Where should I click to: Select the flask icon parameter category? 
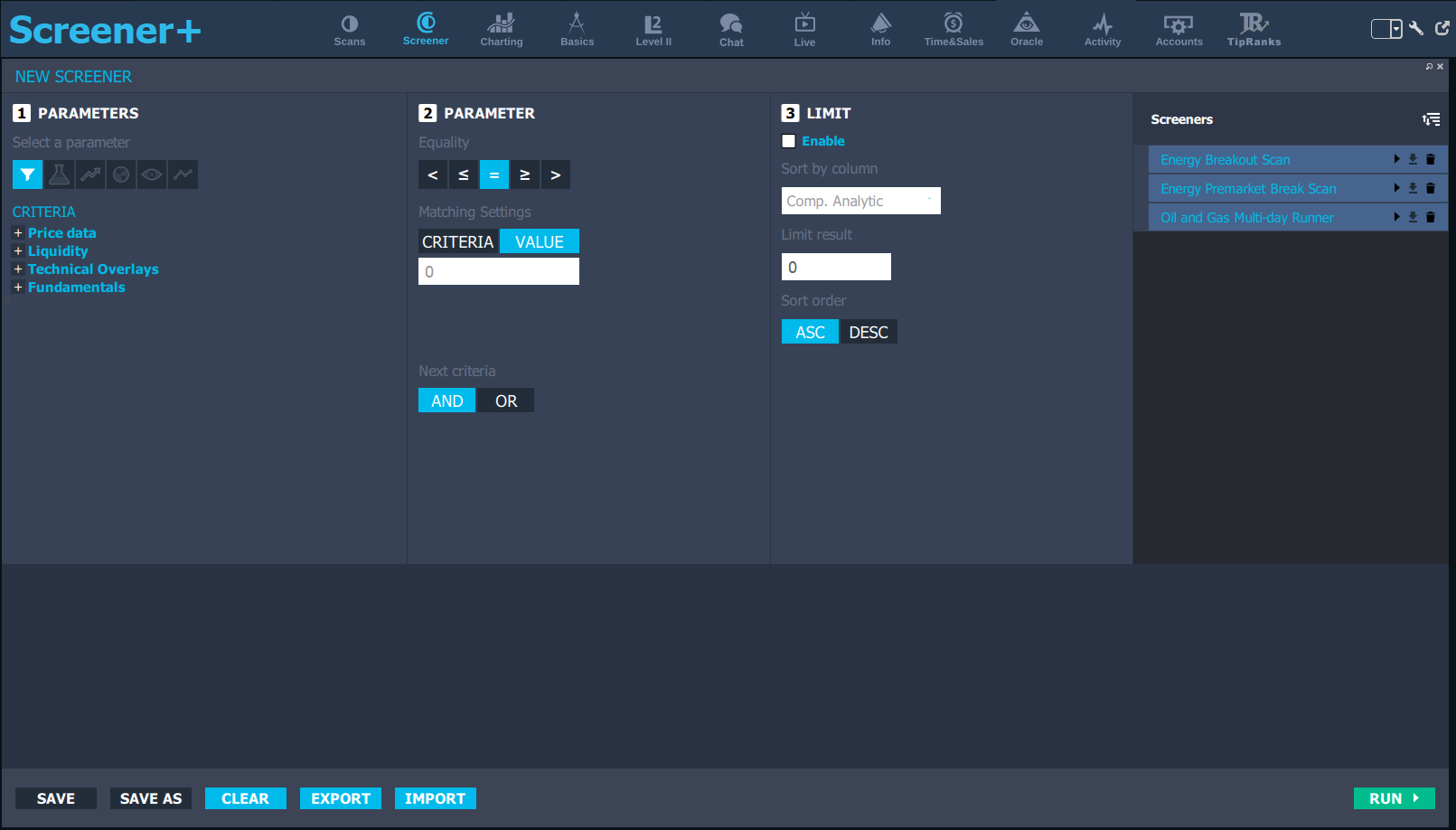[x=59, y=174]
